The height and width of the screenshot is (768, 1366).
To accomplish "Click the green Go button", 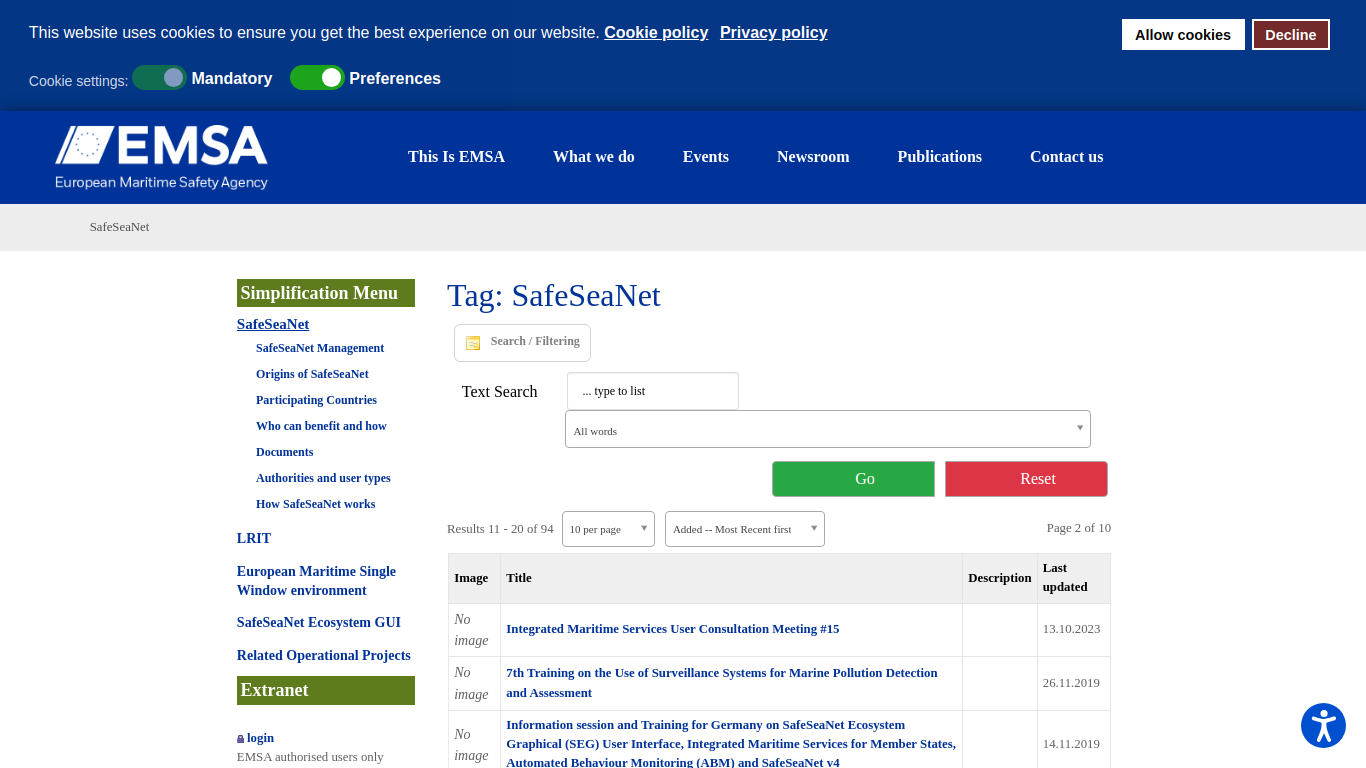I will point(853,479).
